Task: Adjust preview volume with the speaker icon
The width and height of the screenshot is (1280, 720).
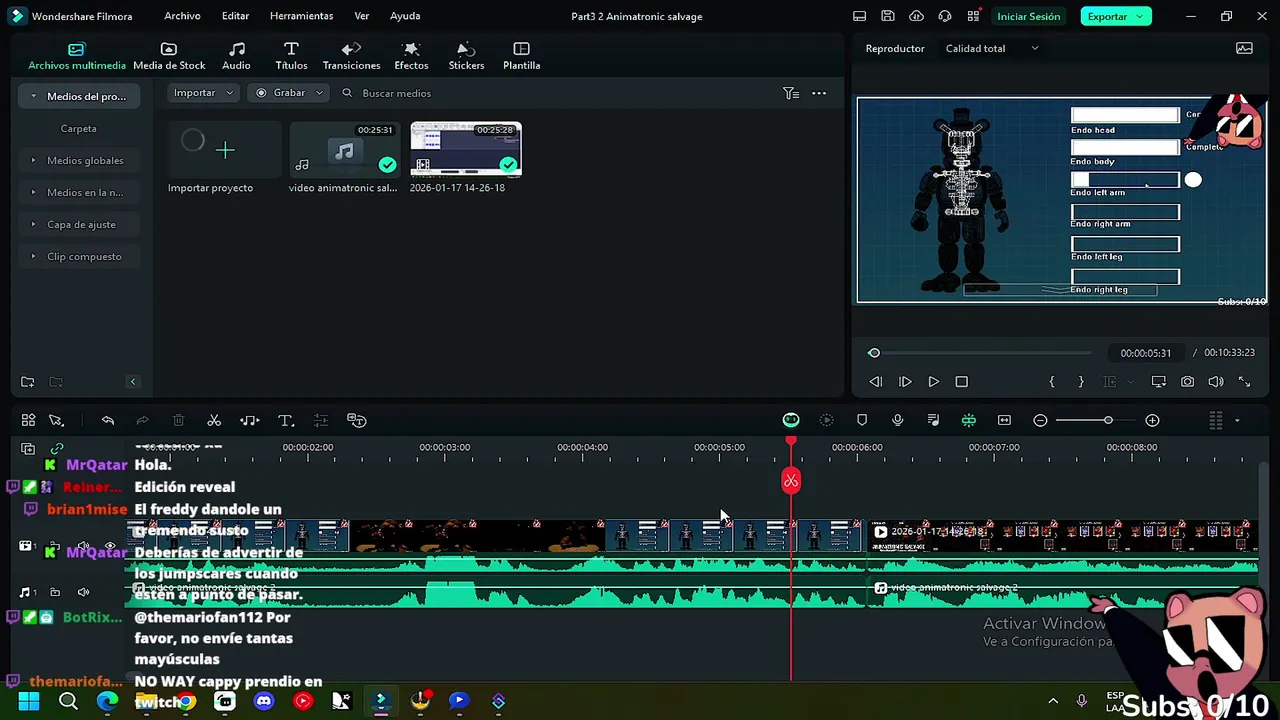Action: [1216, 382]
